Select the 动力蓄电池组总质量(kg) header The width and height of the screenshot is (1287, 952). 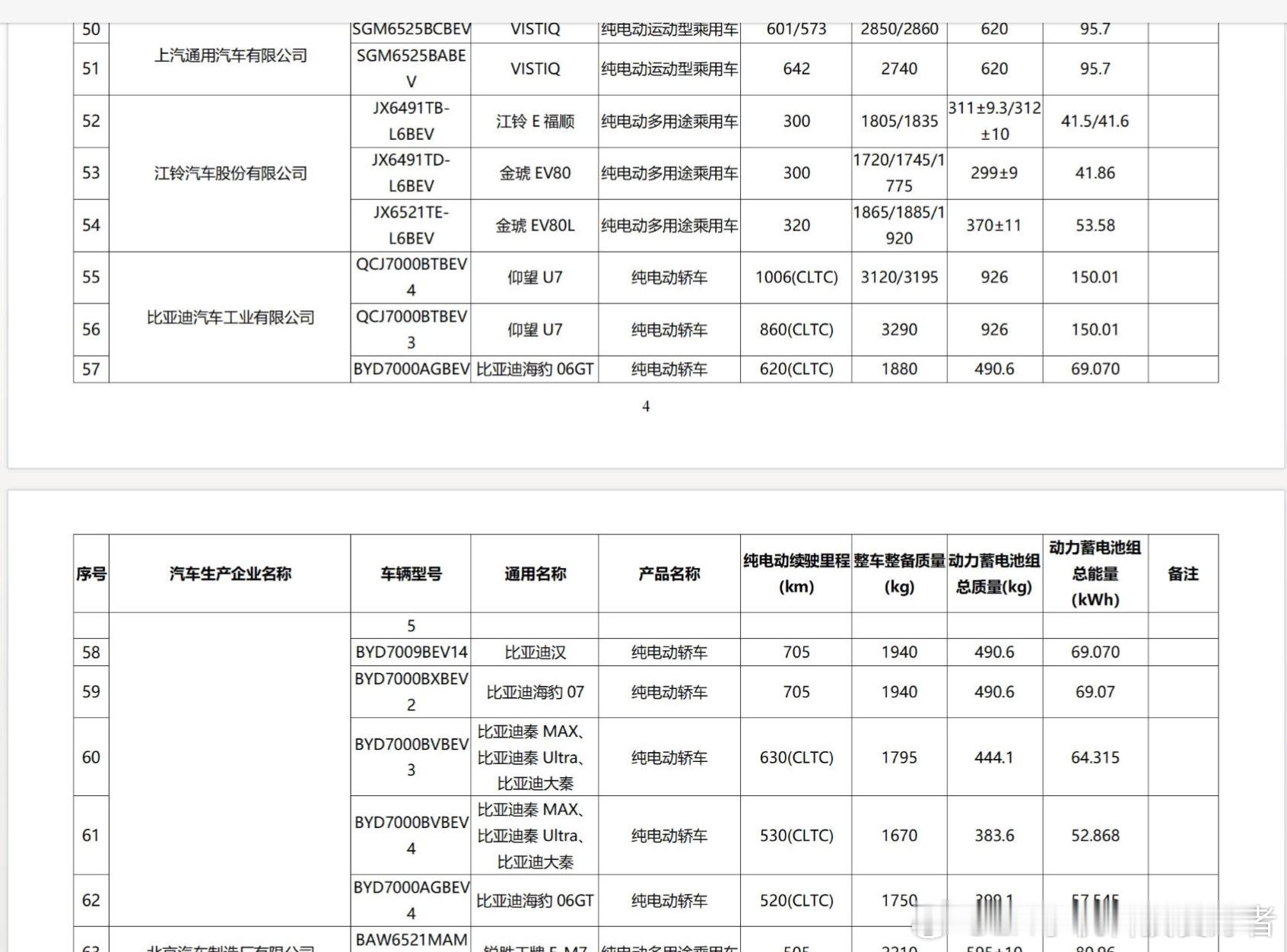click(x=994, y=574)
